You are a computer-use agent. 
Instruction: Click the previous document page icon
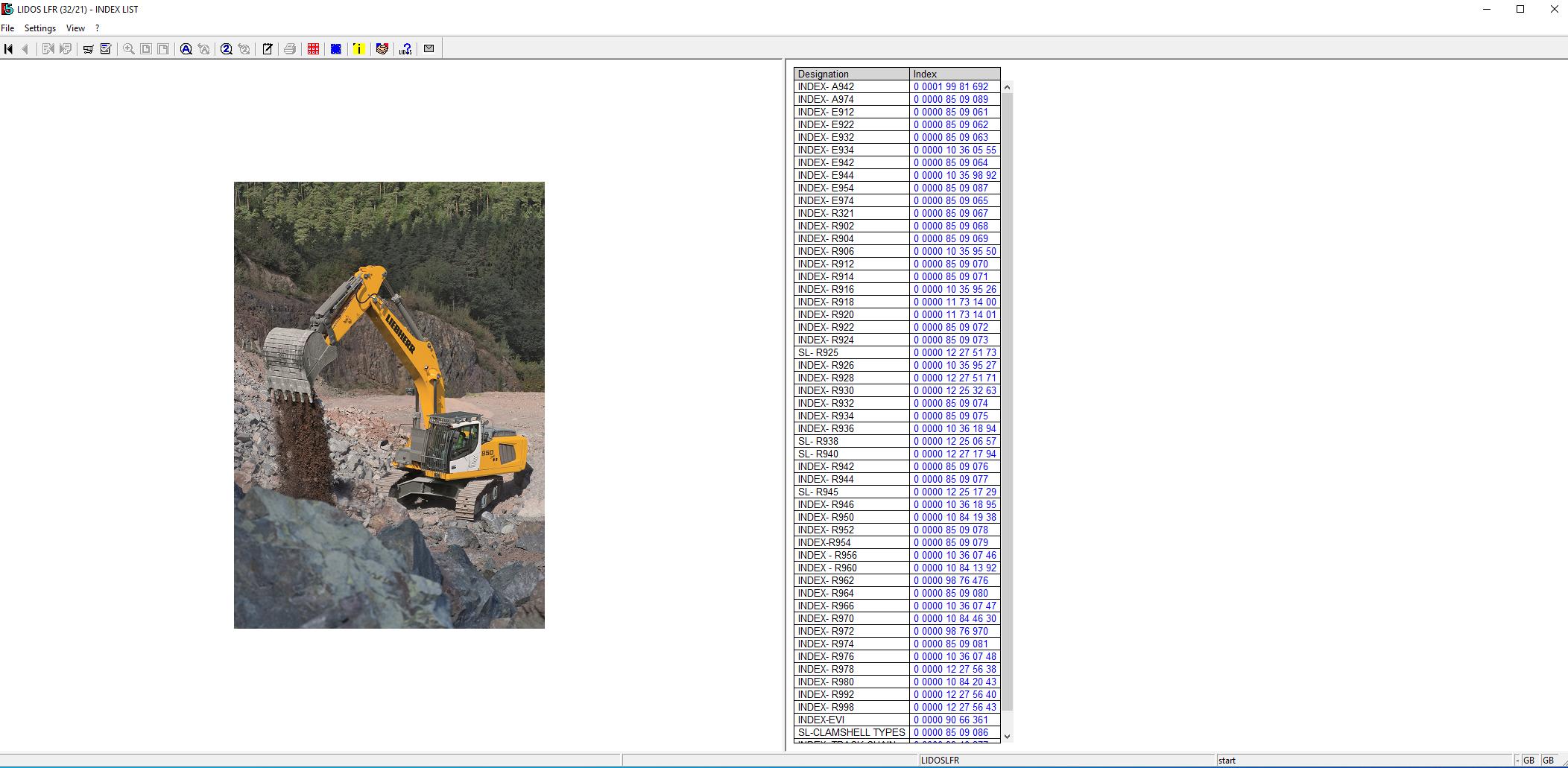48,49
